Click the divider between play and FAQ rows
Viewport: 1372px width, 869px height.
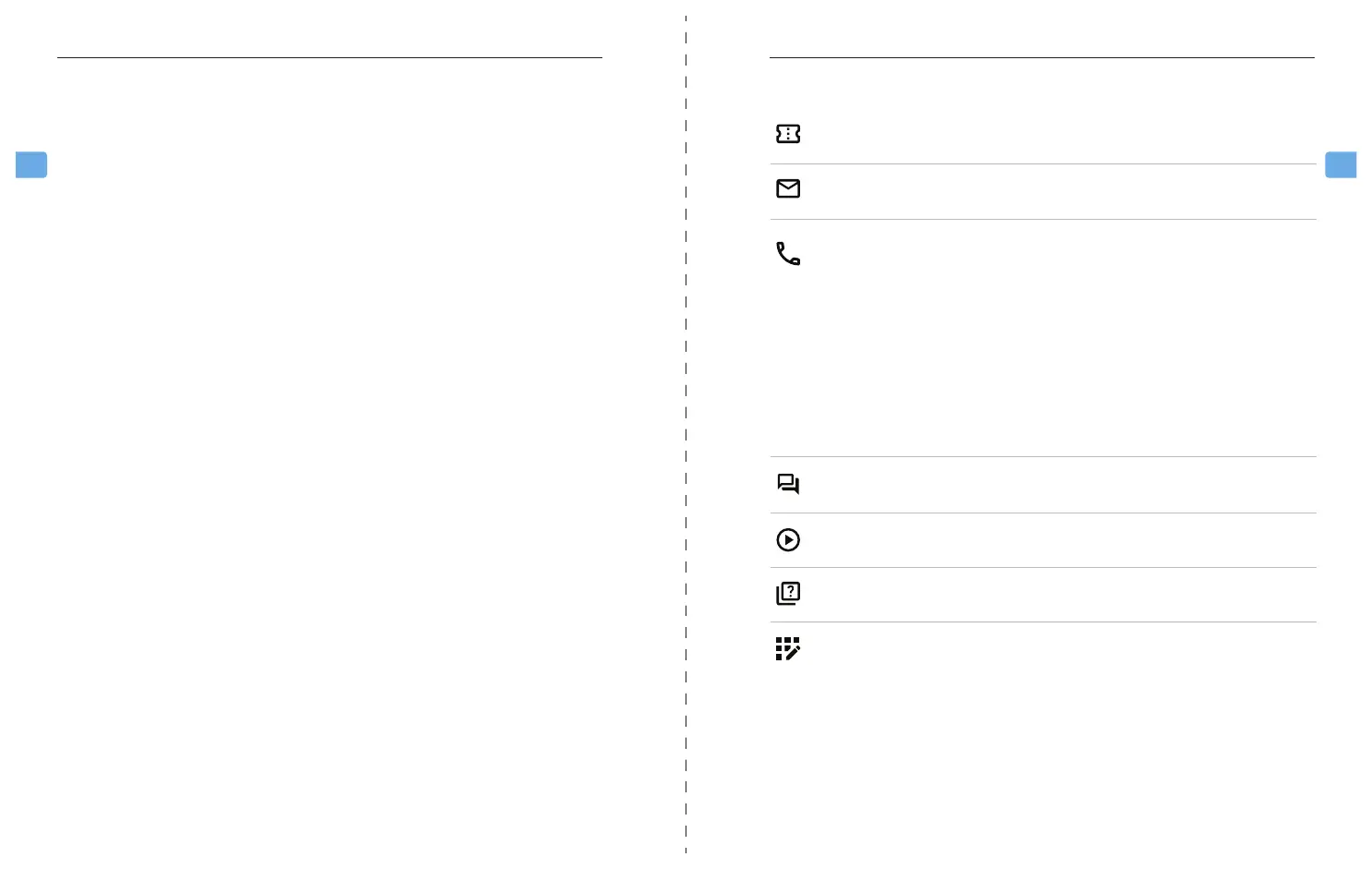(1042, 567)
